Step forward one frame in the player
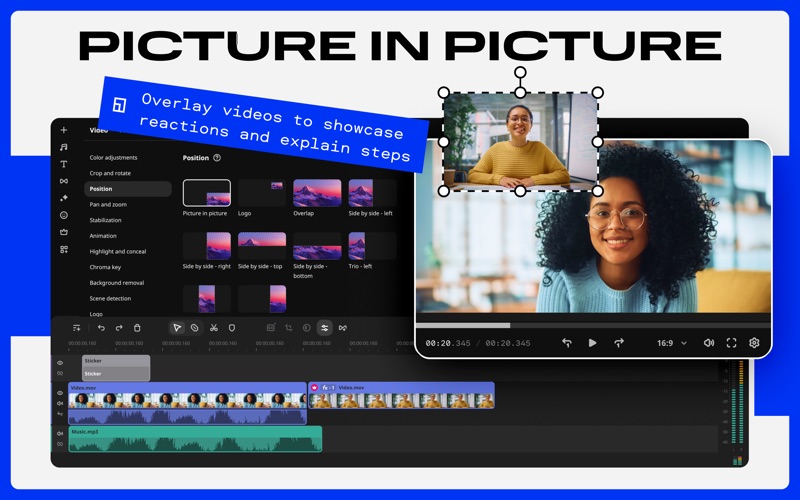The image size is (800, 500). pos(619,343)
